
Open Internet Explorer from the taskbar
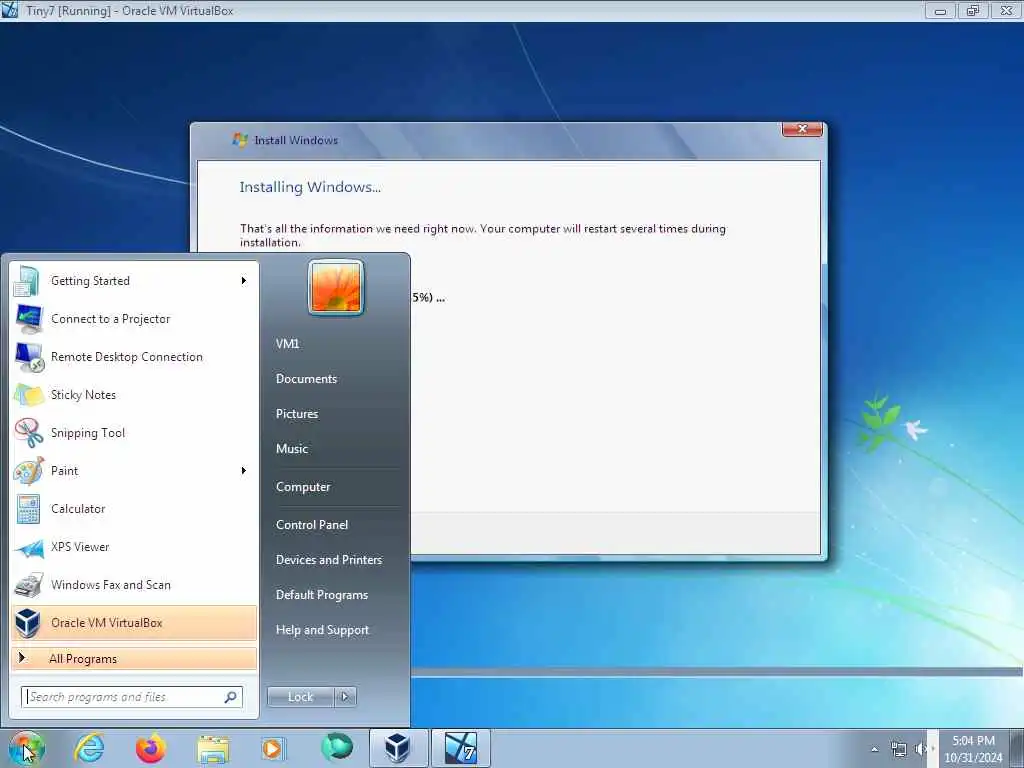coord(89,748)
